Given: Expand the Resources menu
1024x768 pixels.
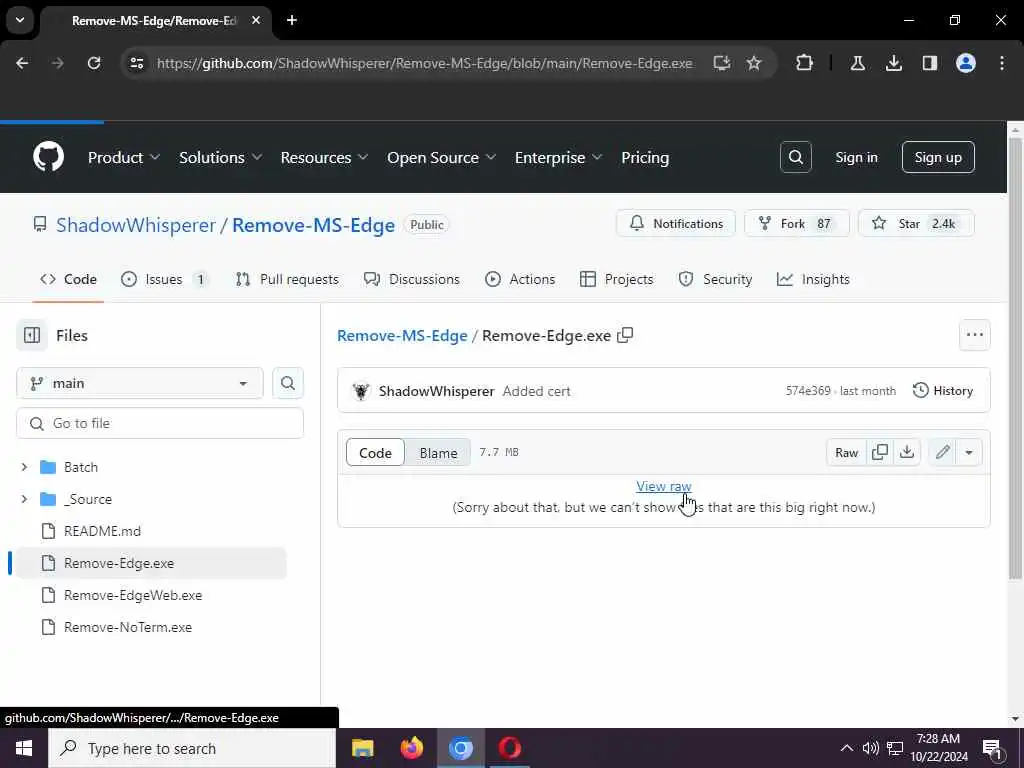Looking at the screenshot, I should point(324,157).
